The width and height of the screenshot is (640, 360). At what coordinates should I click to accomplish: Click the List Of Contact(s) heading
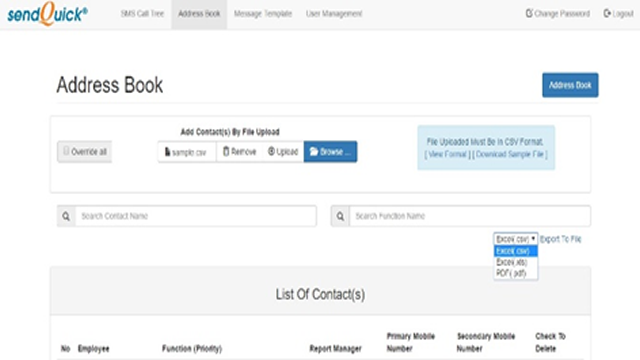(x=320, y=294)
